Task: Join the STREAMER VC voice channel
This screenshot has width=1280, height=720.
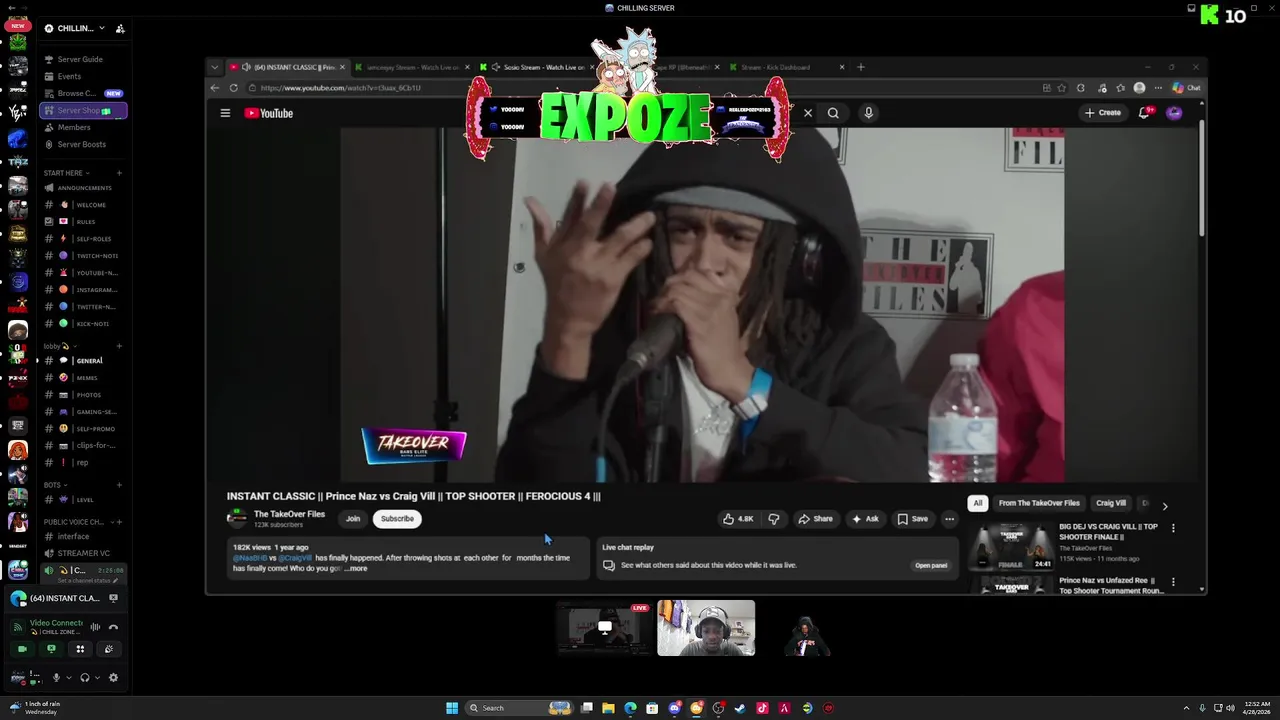Action: click(84, 553)
